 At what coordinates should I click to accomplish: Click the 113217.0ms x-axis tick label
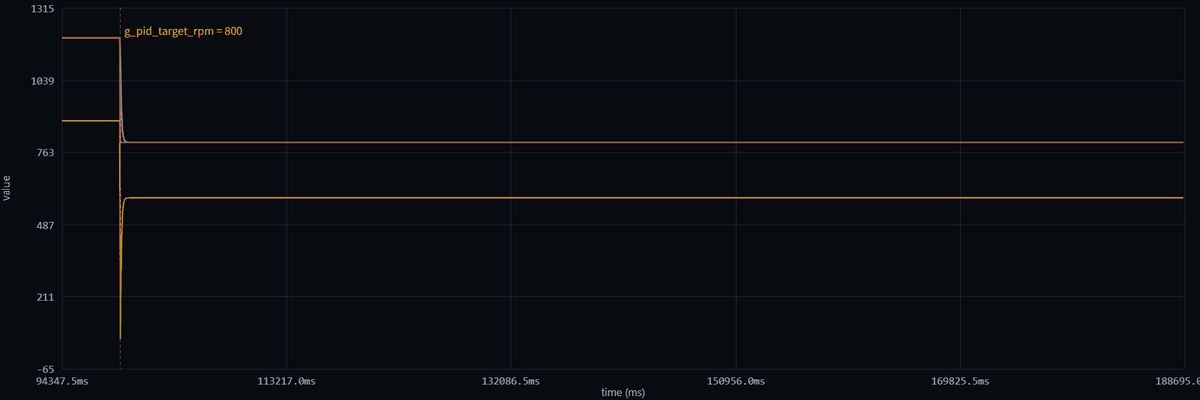tap(287, 382)
